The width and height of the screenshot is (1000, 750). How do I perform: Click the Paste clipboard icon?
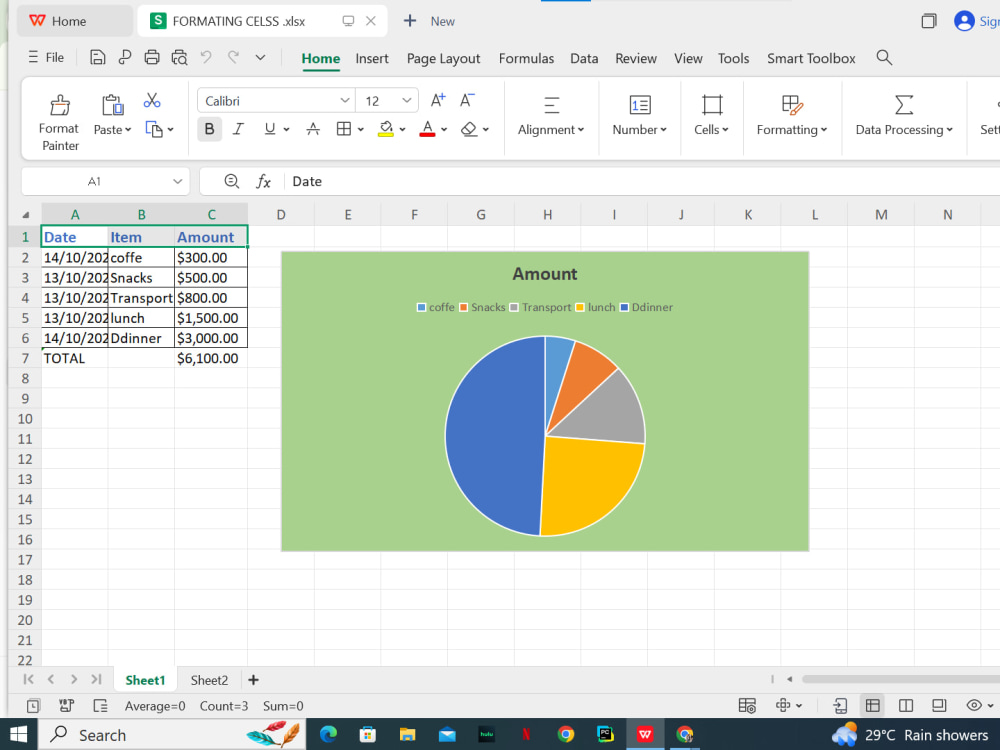(112, 105)
